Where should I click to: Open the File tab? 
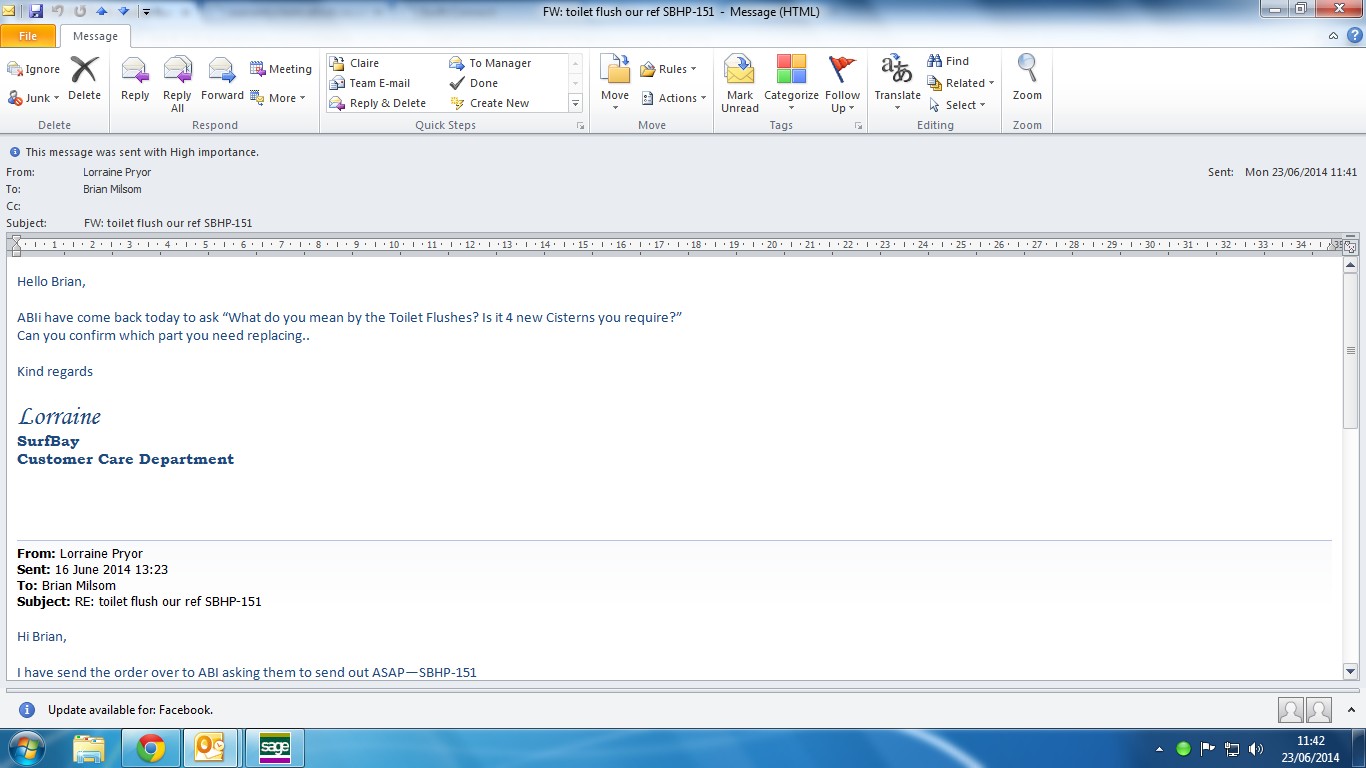click(x=28, y=36)
